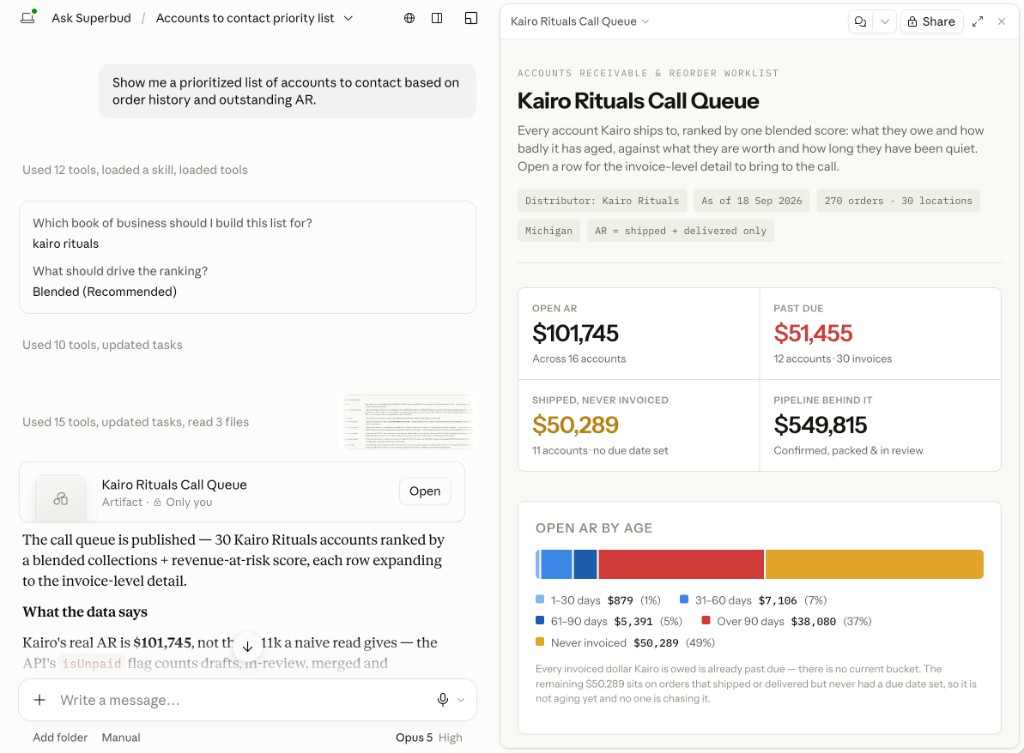Click the 31-60 days legend entry
Viewport: 1024px width, 753px height.
(x=753, y=600)
